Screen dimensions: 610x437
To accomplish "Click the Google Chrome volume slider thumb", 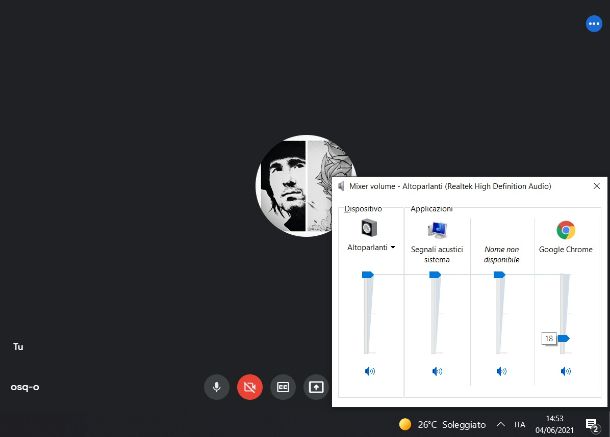I will coord(564,339).
